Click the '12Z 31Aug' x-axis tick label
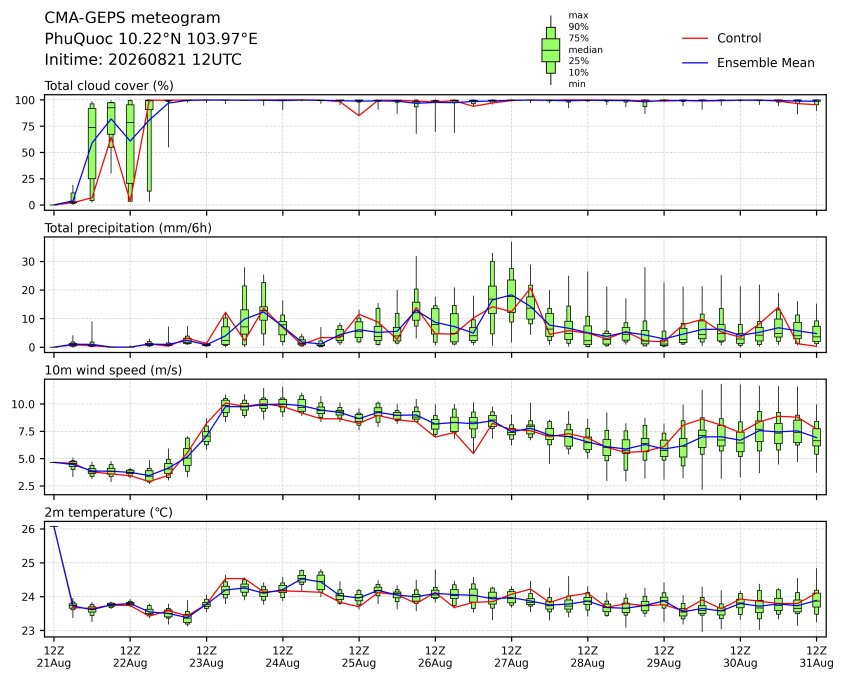845x680 pixels. [x=816, y=657]
